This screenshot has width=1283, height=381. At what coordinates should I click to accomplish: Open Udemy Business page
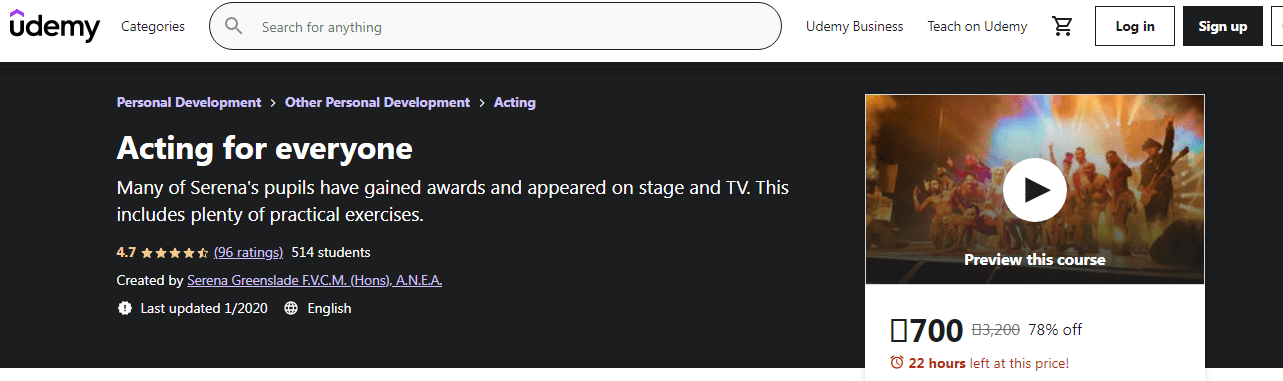point(854,27)
